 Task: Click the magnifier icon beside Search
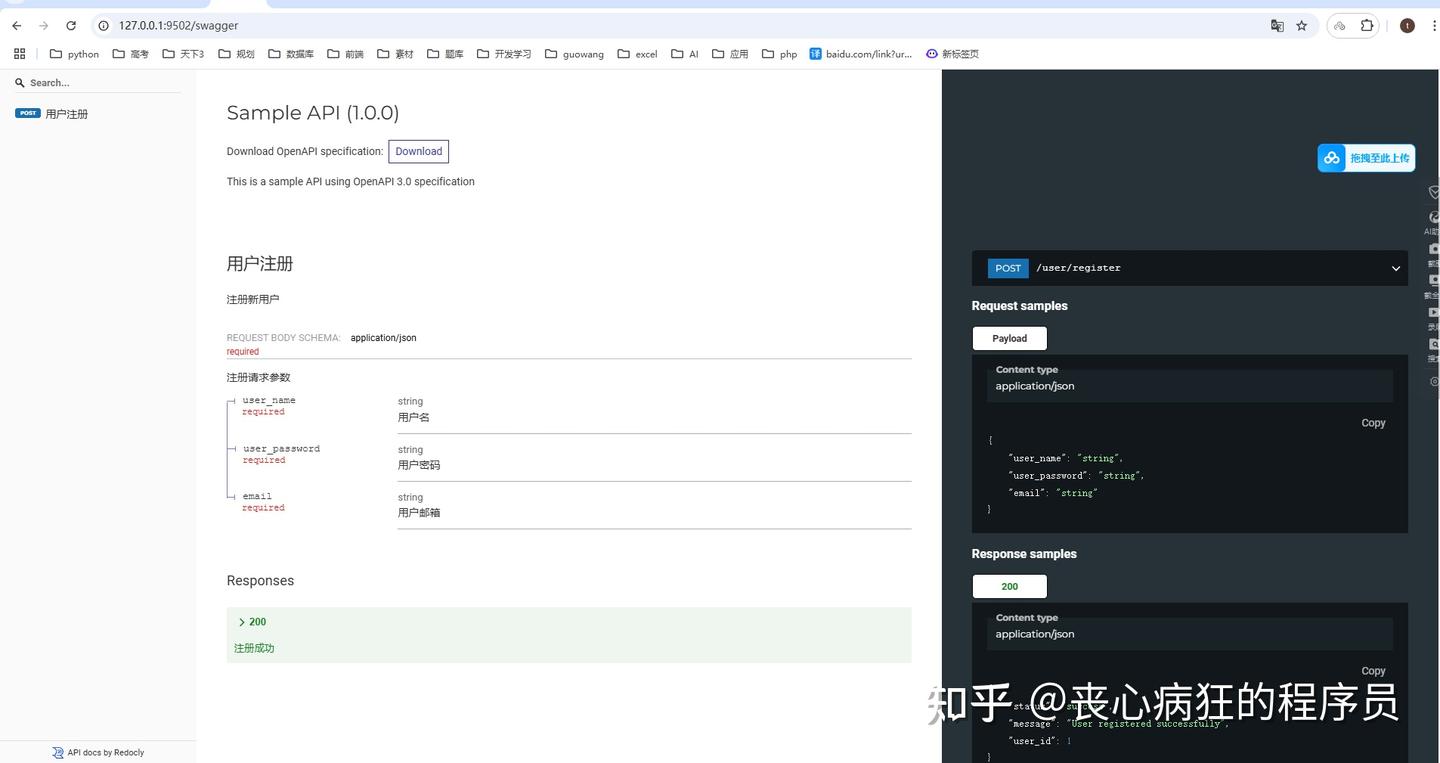tap(19, 83)
